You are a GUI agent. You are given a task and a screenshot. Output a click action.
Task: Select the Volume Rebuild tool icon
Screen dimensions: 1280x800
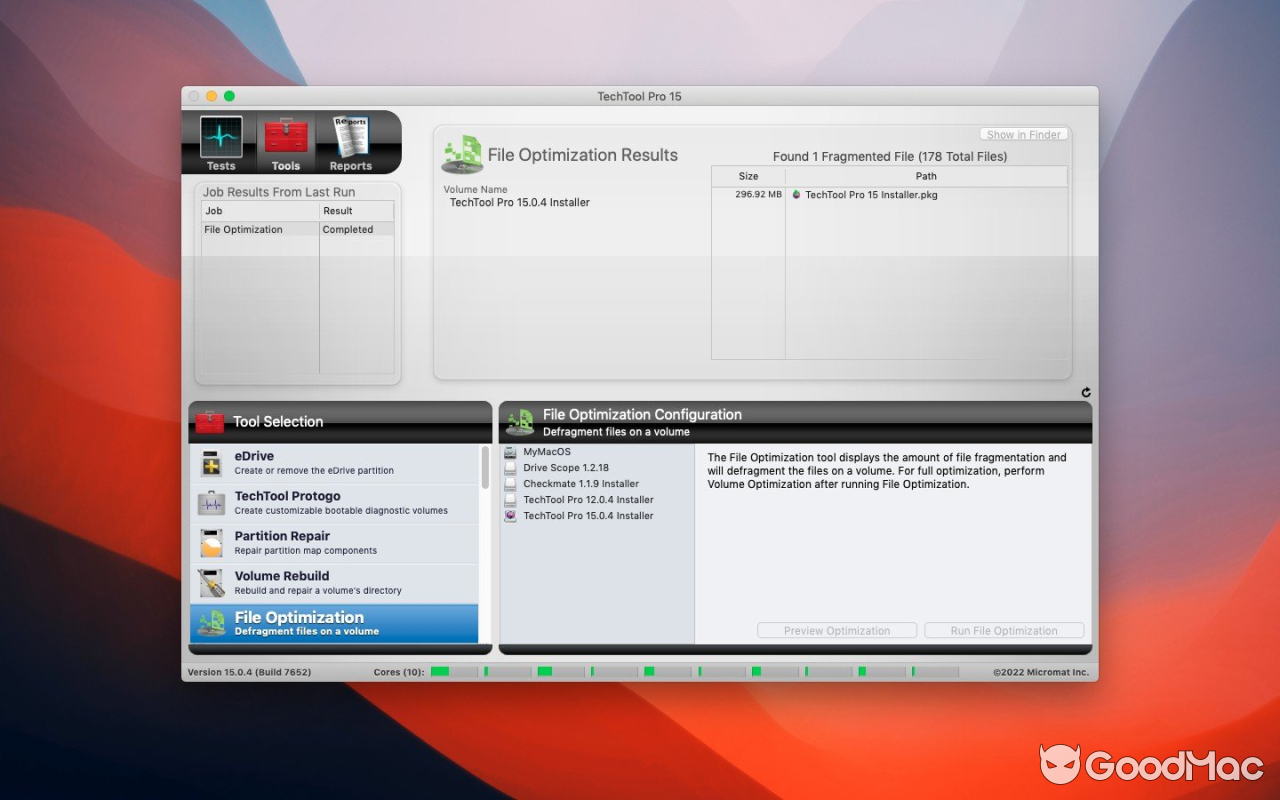211,582
